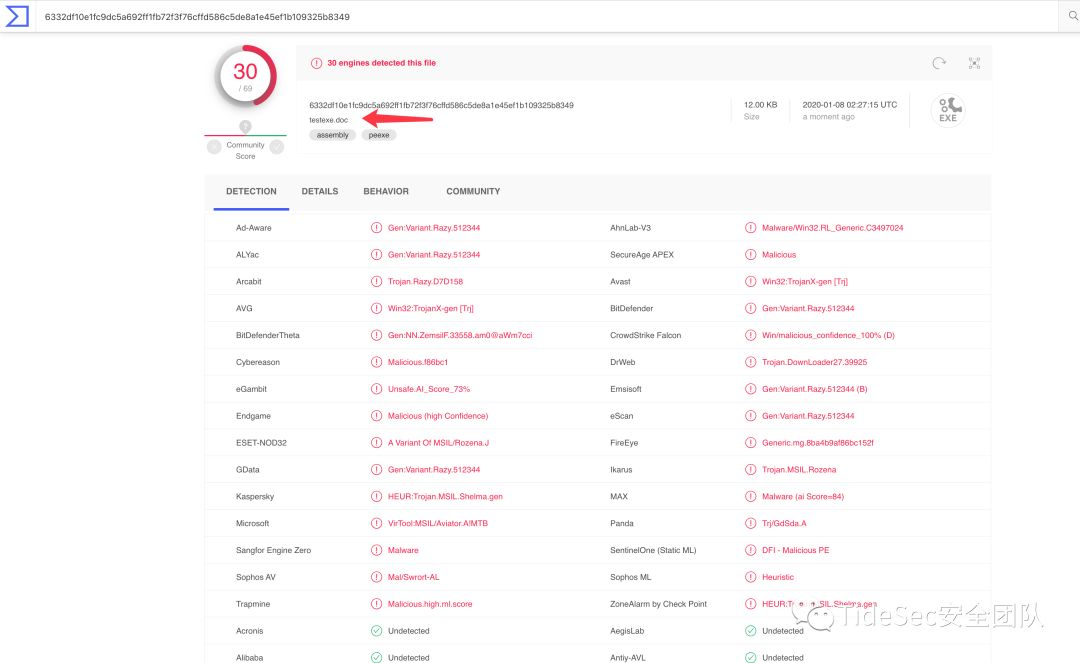The image size is (1080, 663).
Task: Click the FireEye detection alert icon
Action: click(x=750, y=443)
